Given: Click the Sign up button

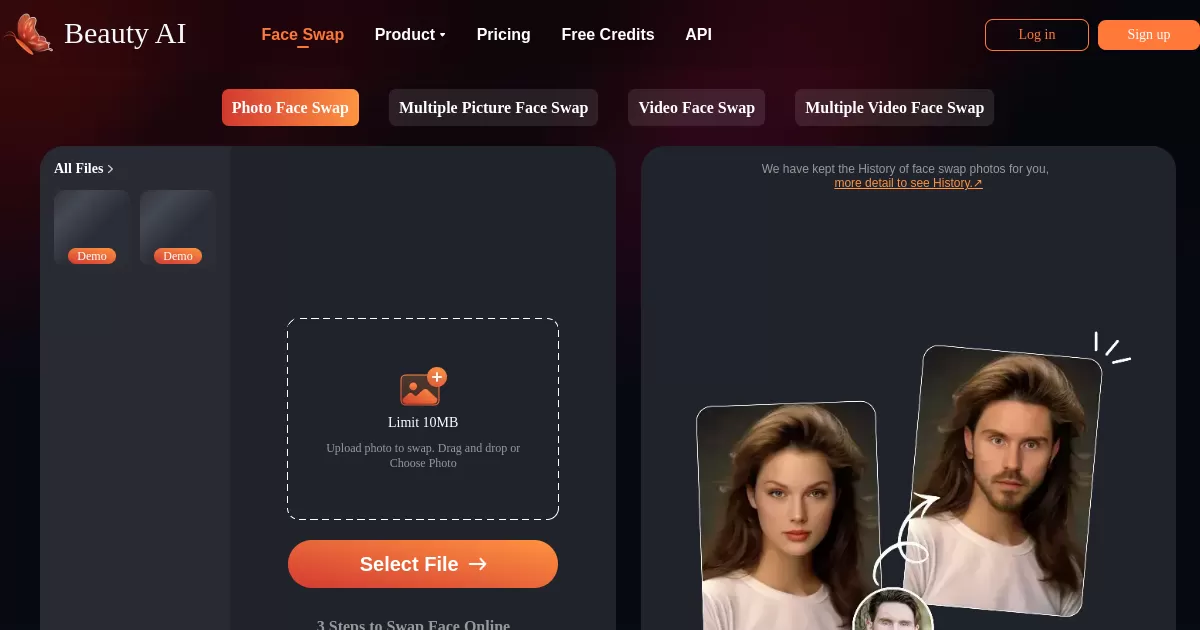Looking at the screenshot, I should (1148, 35).
